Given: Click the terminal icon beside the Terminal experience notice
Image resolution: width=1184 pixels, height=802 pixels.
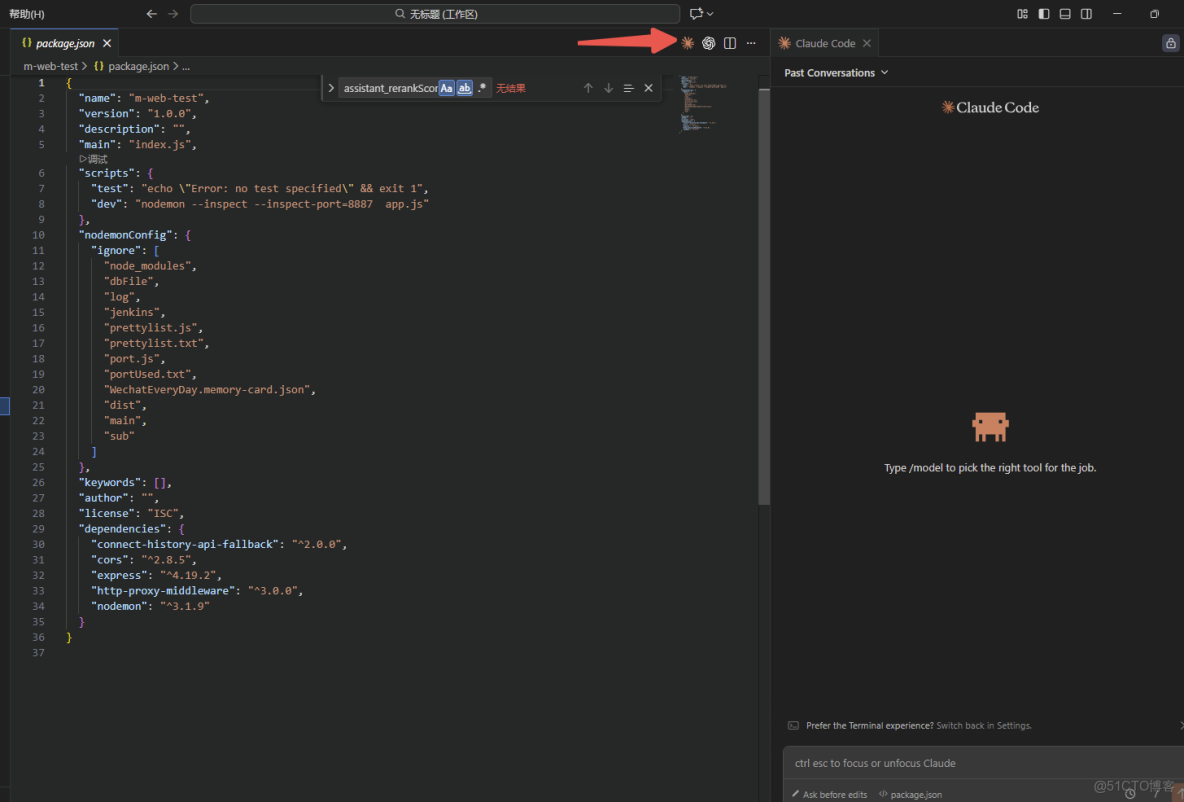Looking at the screenshot, I should coord(794,725).
